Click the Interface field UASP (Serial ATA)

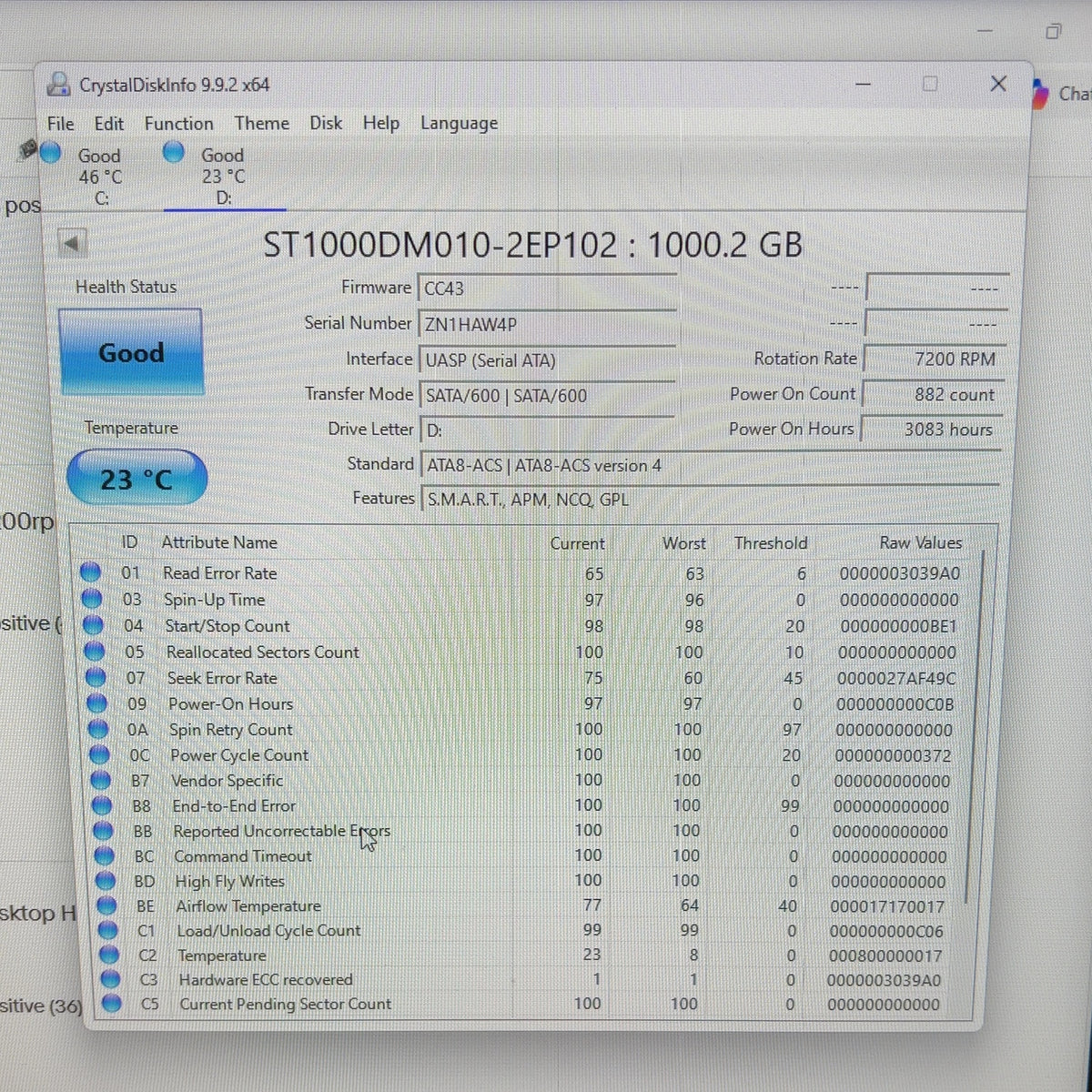(546, 360)
